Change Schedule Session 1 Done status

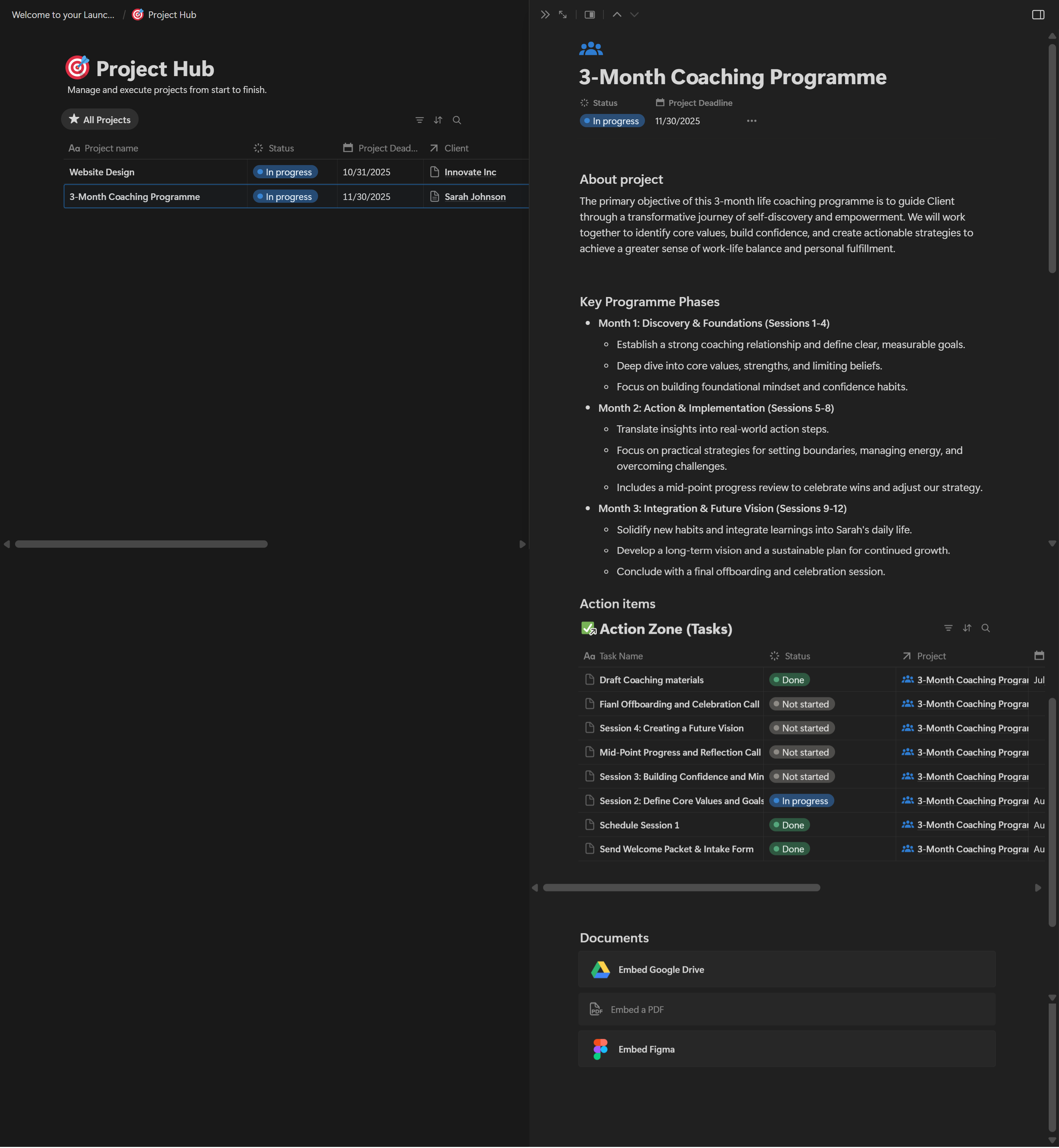point(789,825)
